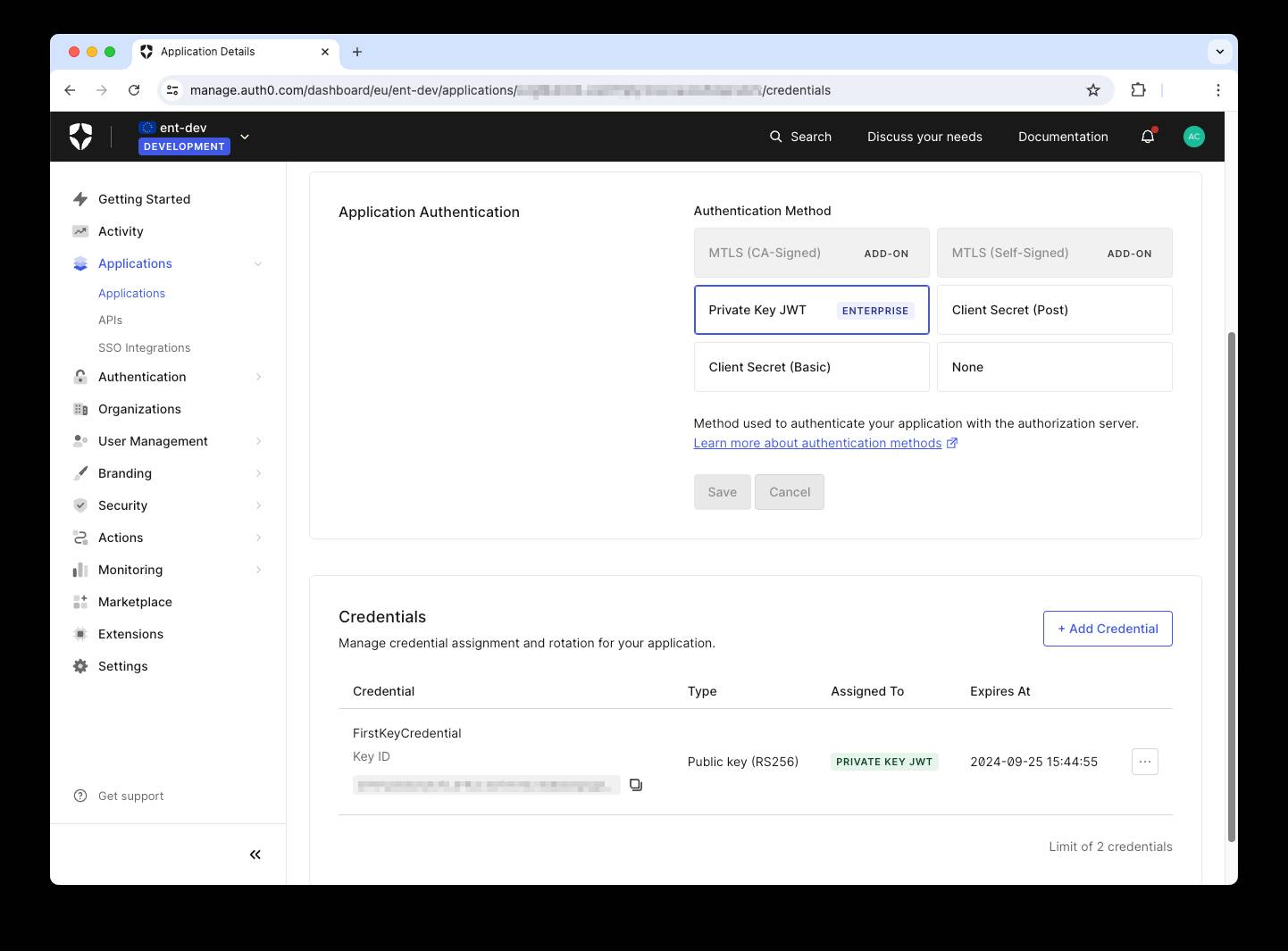
Task: Click the Auth0 shield logo
Action: tap(81, 137)
